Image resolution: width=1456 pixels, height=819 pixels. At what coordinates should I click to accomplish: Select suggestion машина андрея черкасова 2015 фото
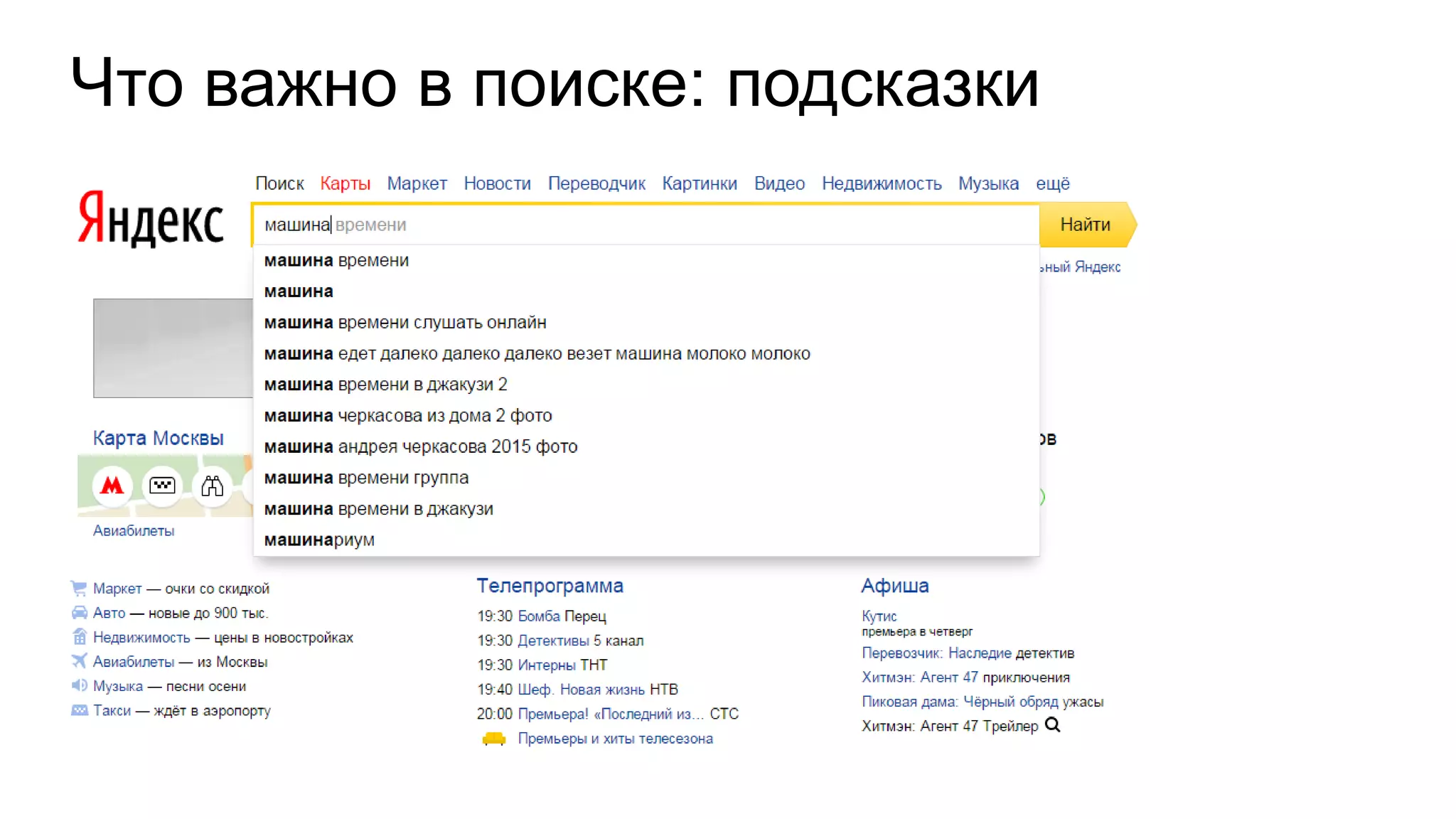(646, 447)
